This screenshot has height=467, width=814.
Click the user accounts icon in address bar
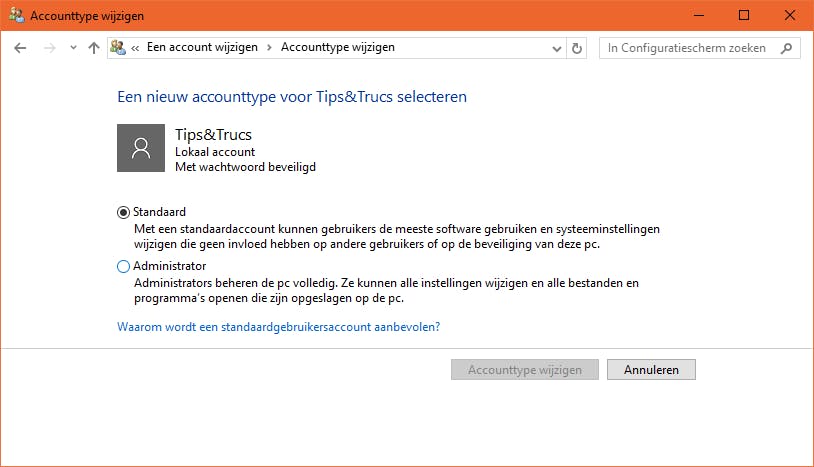(118, 48)
